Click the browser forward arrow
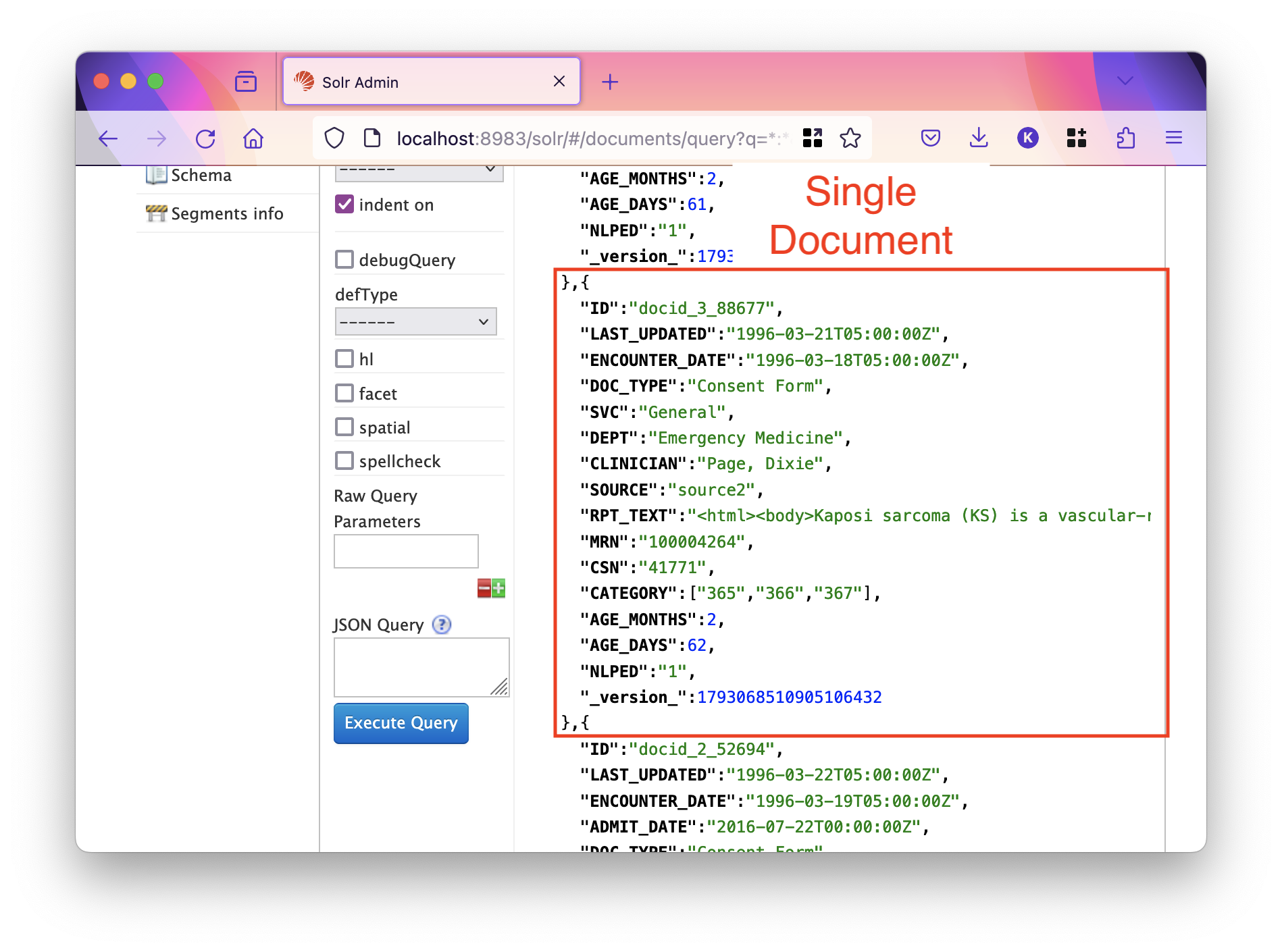 coord(157,139)
